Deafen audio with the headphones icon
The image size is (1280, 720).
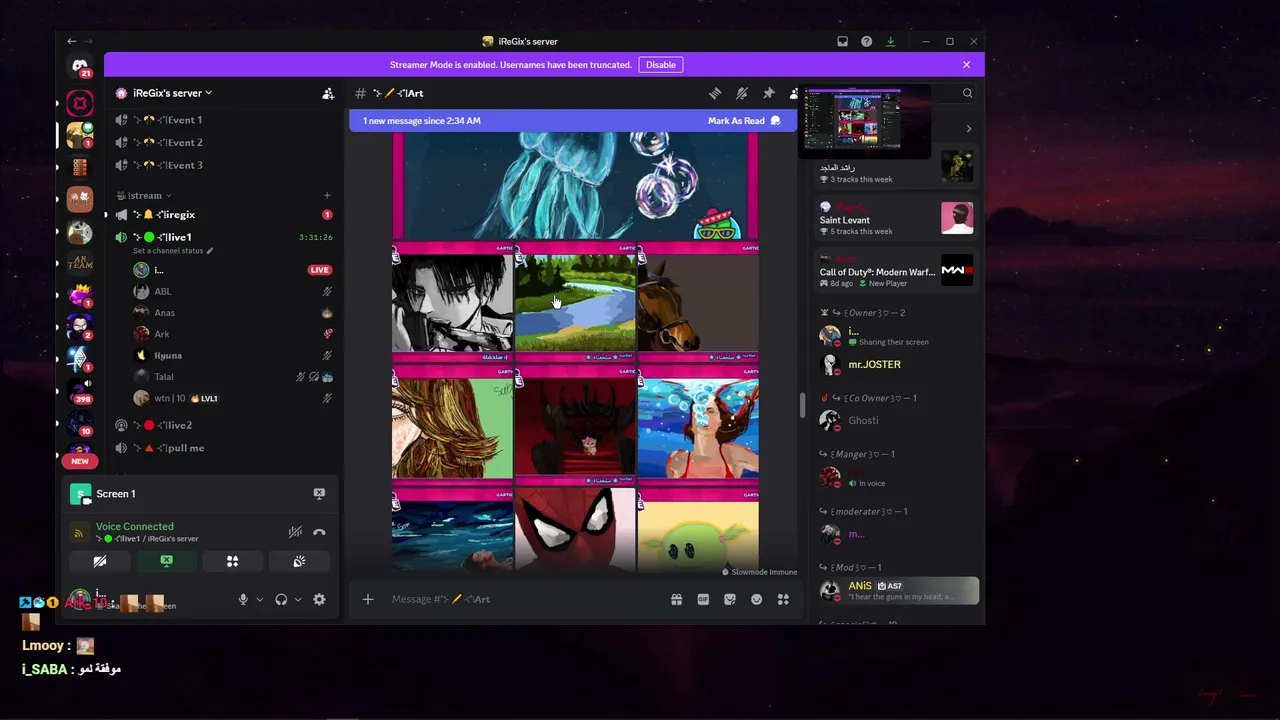281,599
